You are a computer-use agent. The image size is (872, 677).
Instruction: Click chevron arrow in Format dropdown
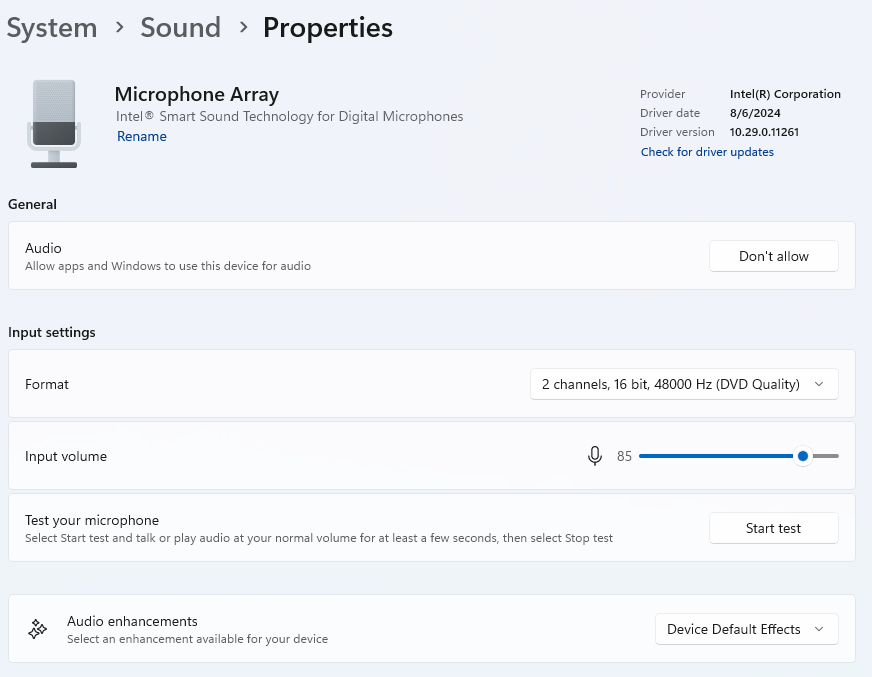pyautogui.click(x=819, y=384)
